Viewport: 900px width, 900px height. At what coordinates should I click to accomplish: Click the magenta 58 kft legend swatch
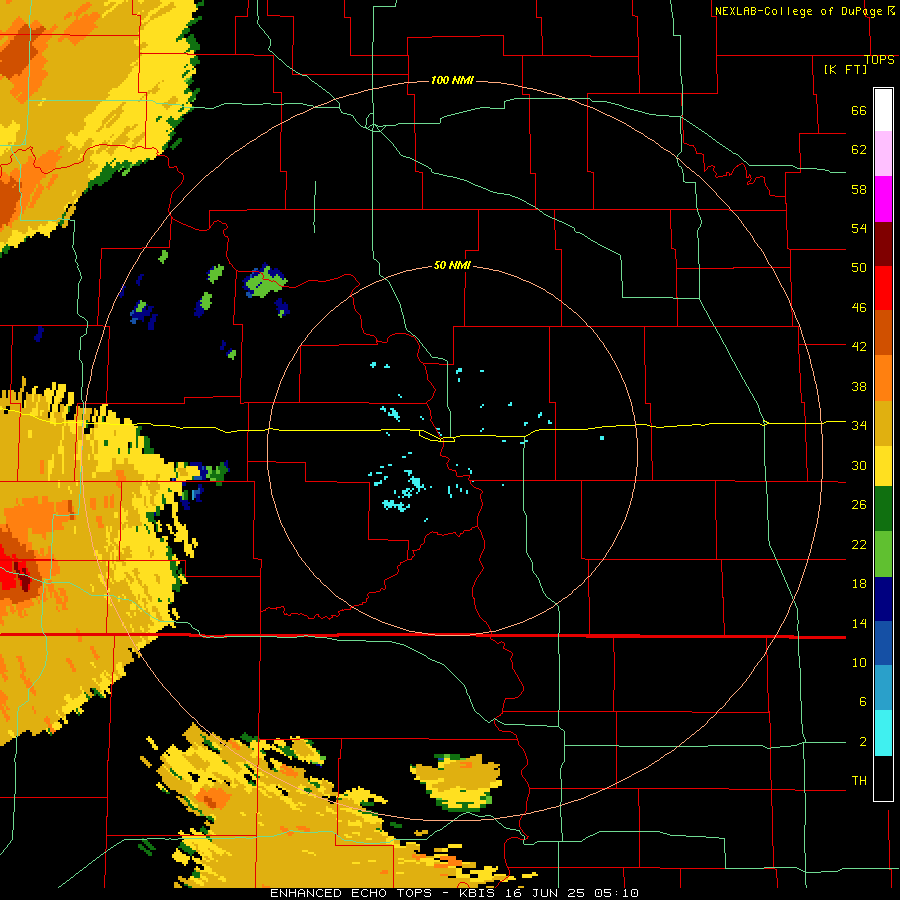(x=883, y=199)
